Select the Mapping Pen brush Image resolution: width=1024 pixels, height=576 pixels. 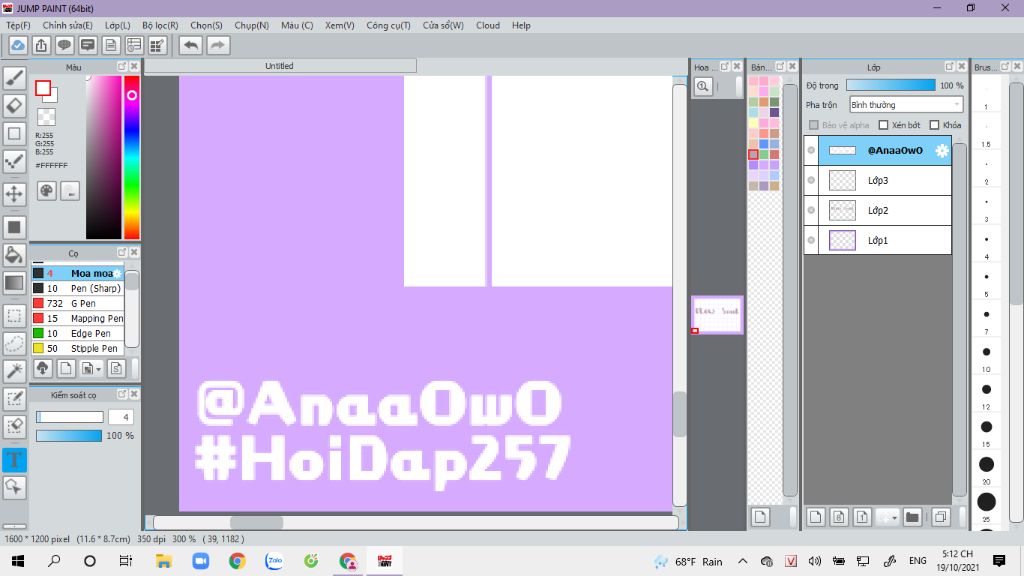(x=78, y=318)
